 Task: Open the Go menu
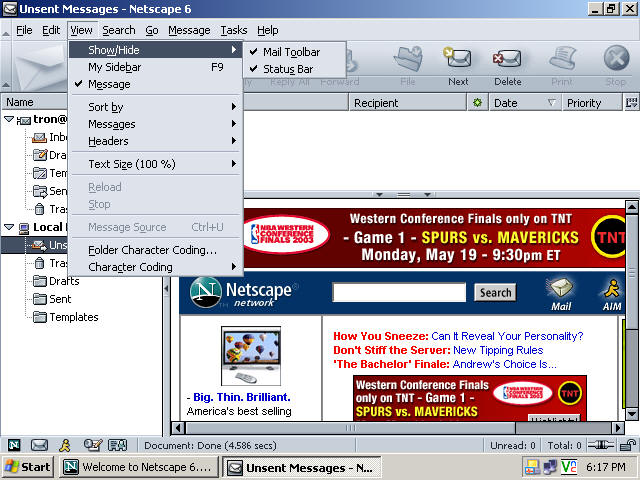[x=152, y=30]
